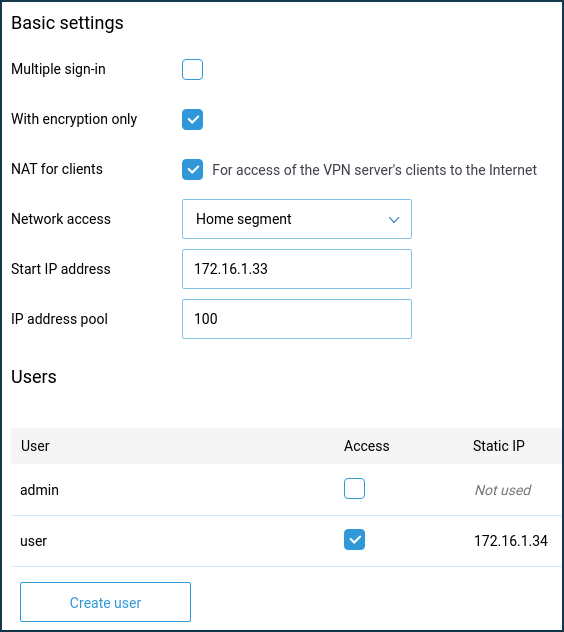Open the Network access Home segment dropdown
The width and height of the screenshot is (564, 632).
pyautogui.click(x=297, y=219)
